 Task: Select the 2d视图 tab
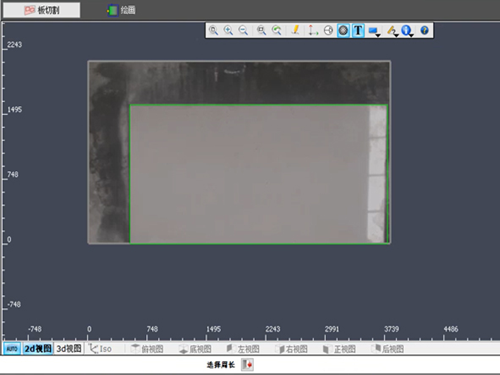pos(38,349)
